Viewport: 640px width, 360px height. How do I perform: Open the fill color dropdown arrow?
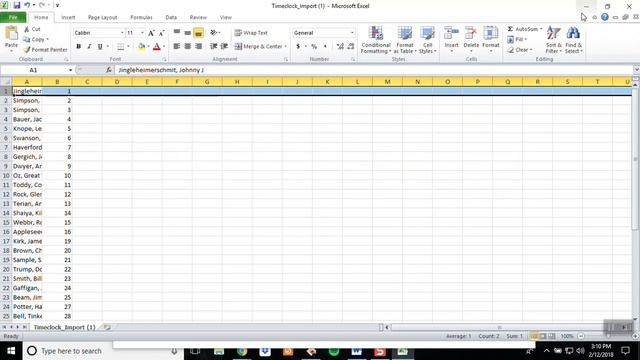point(148,47)
